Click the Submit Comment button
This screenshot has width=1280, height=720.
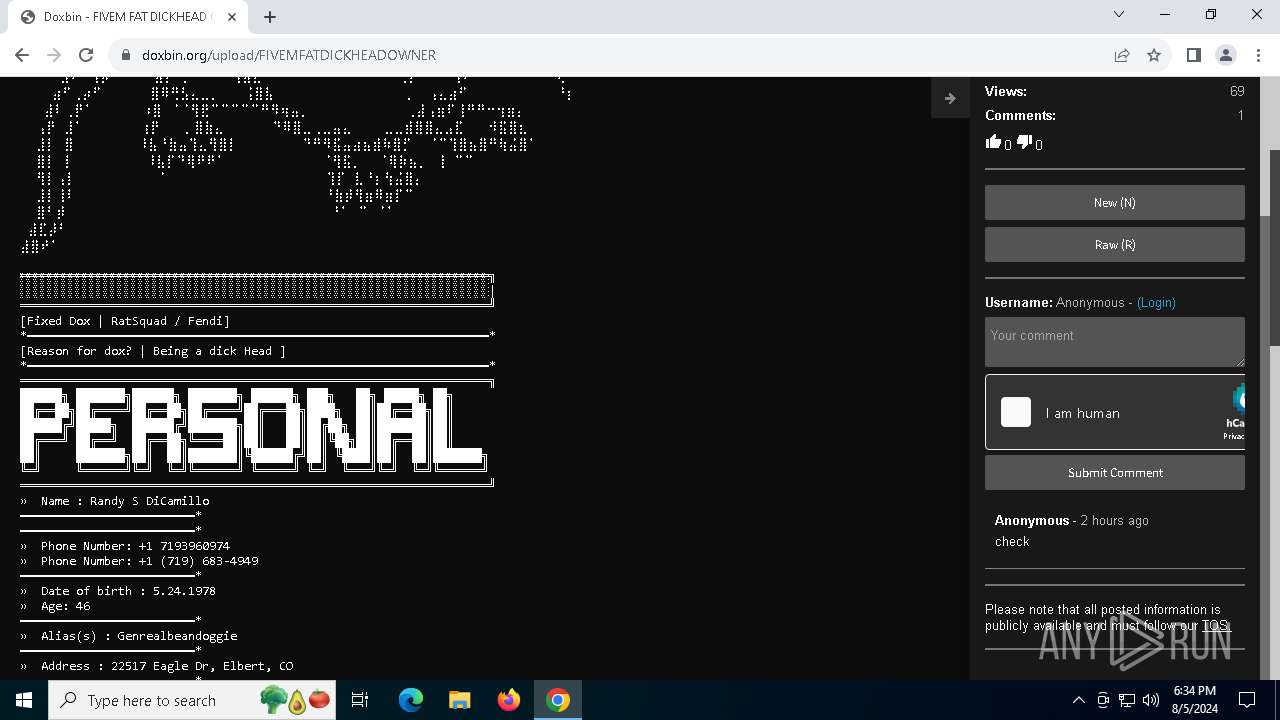click(x=1114, y=472)
